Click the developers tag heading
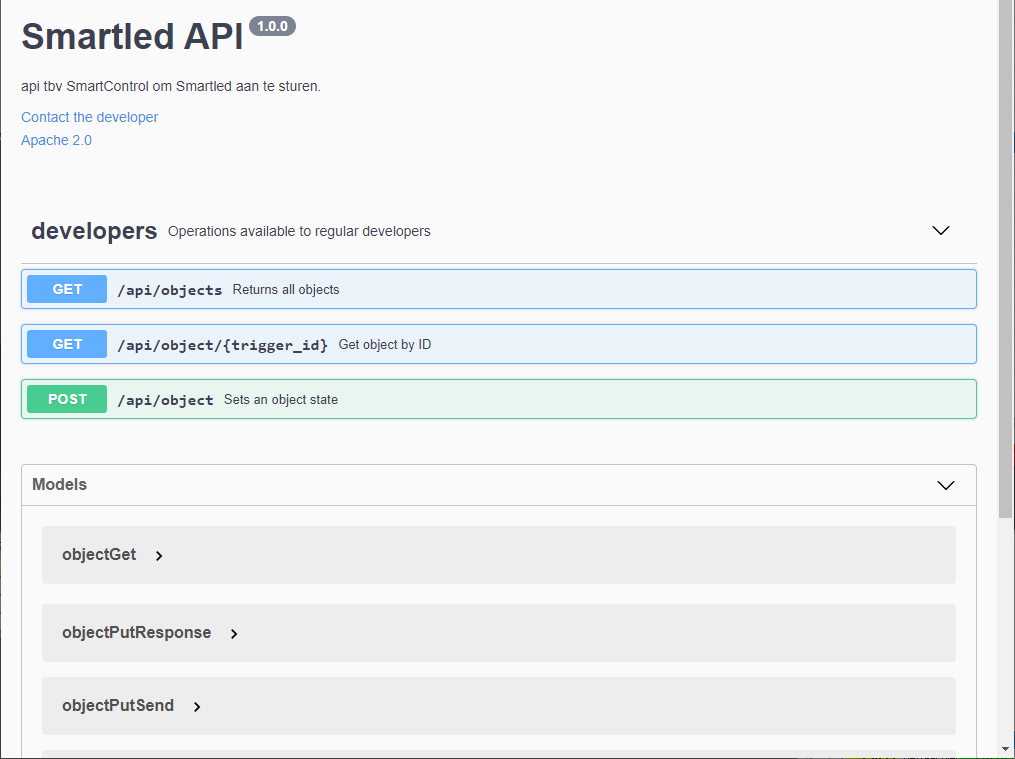Viewport: 1015px width, 759px height. point(94,230)
